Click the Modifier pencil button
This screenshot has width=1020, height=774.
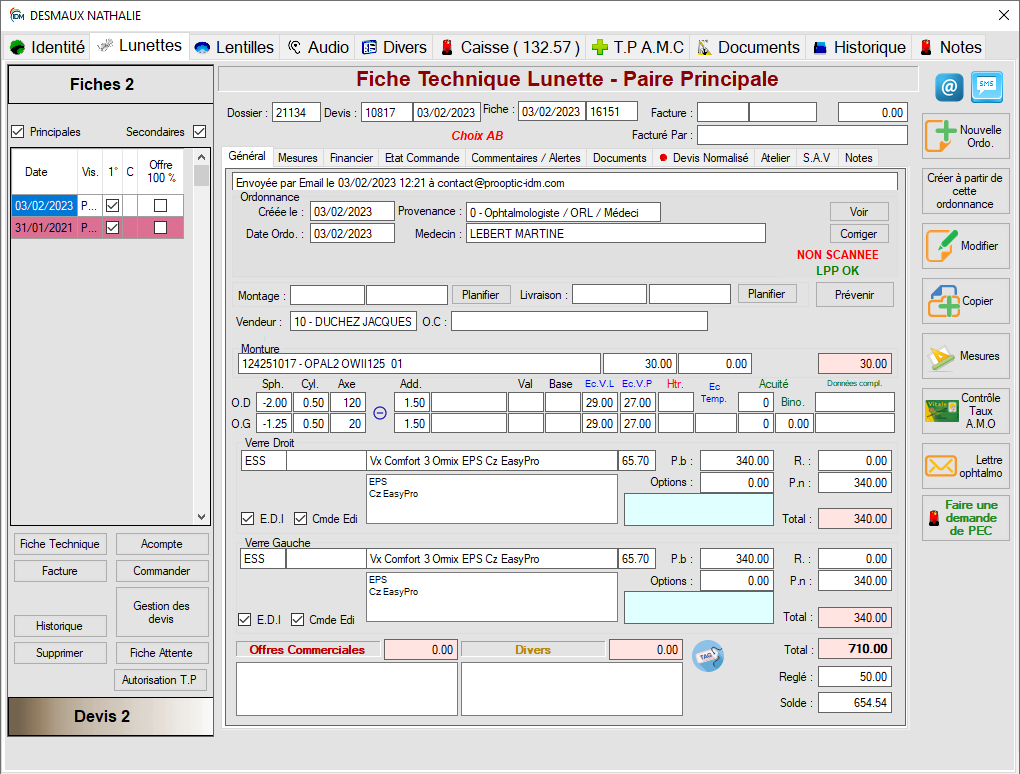point(965,246)
